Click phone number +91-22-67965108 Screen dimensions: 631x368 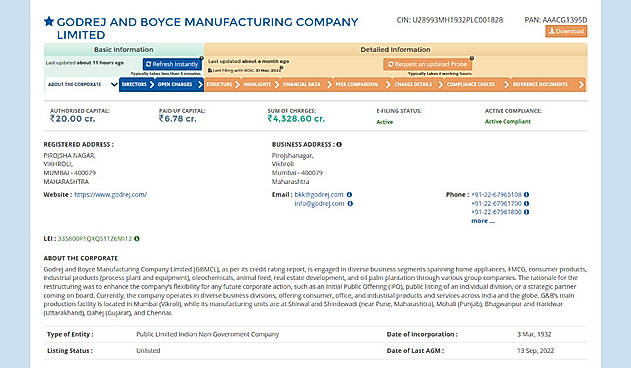click(497, 194)
